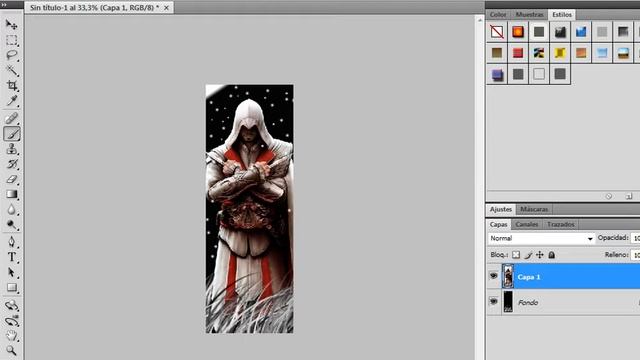The width and height of the screenshot is (640, 360).
Task: Select the Eyedropper tool
Action: pos(11,100)
